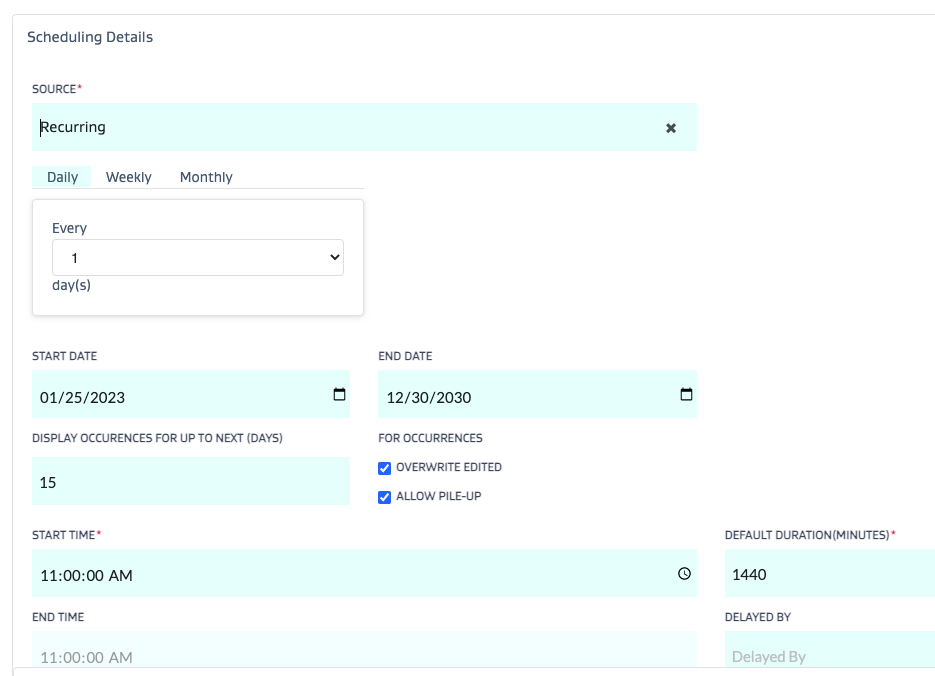Select the AM segment of Start Time
Screen dimensions: 935x676
pyautogui.click(x=121, y=576)
